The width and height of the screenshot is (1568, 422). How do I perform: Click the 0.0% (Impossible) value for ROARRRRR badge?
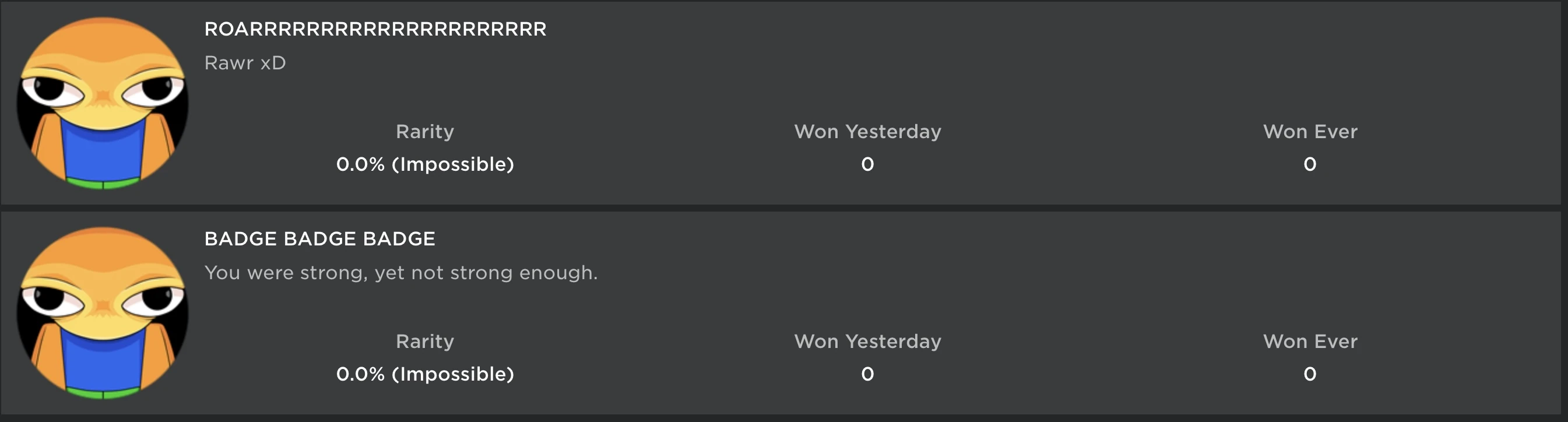click(425, 164)
